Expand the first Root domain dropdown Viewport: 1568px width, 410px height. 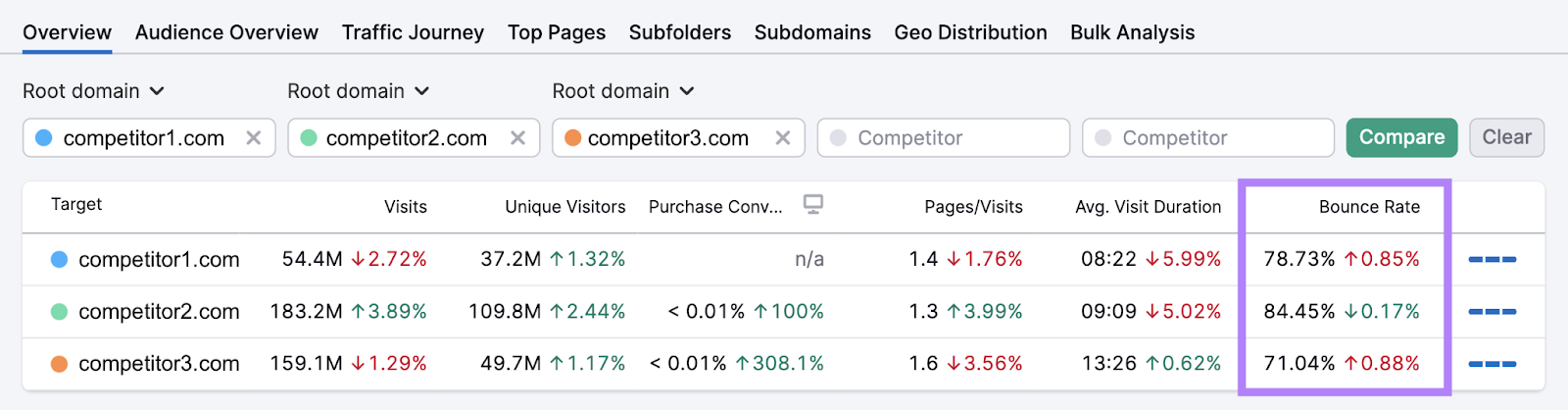pyautogui.click(x=94, y=91)
